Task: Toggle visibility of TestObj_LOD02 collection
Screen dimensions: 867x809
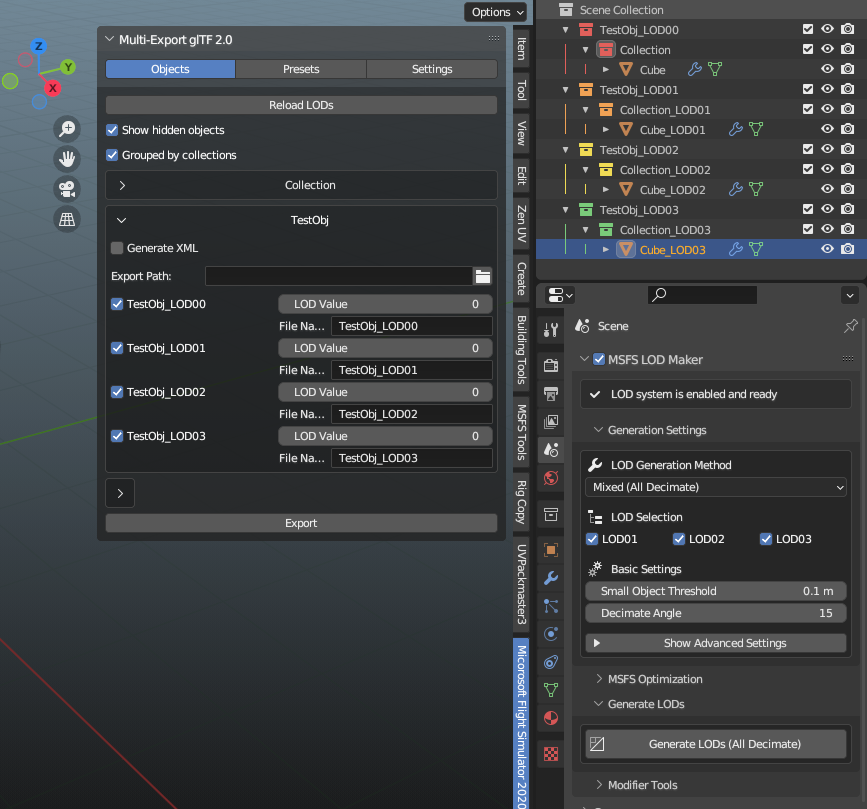Action: point(827,149)
